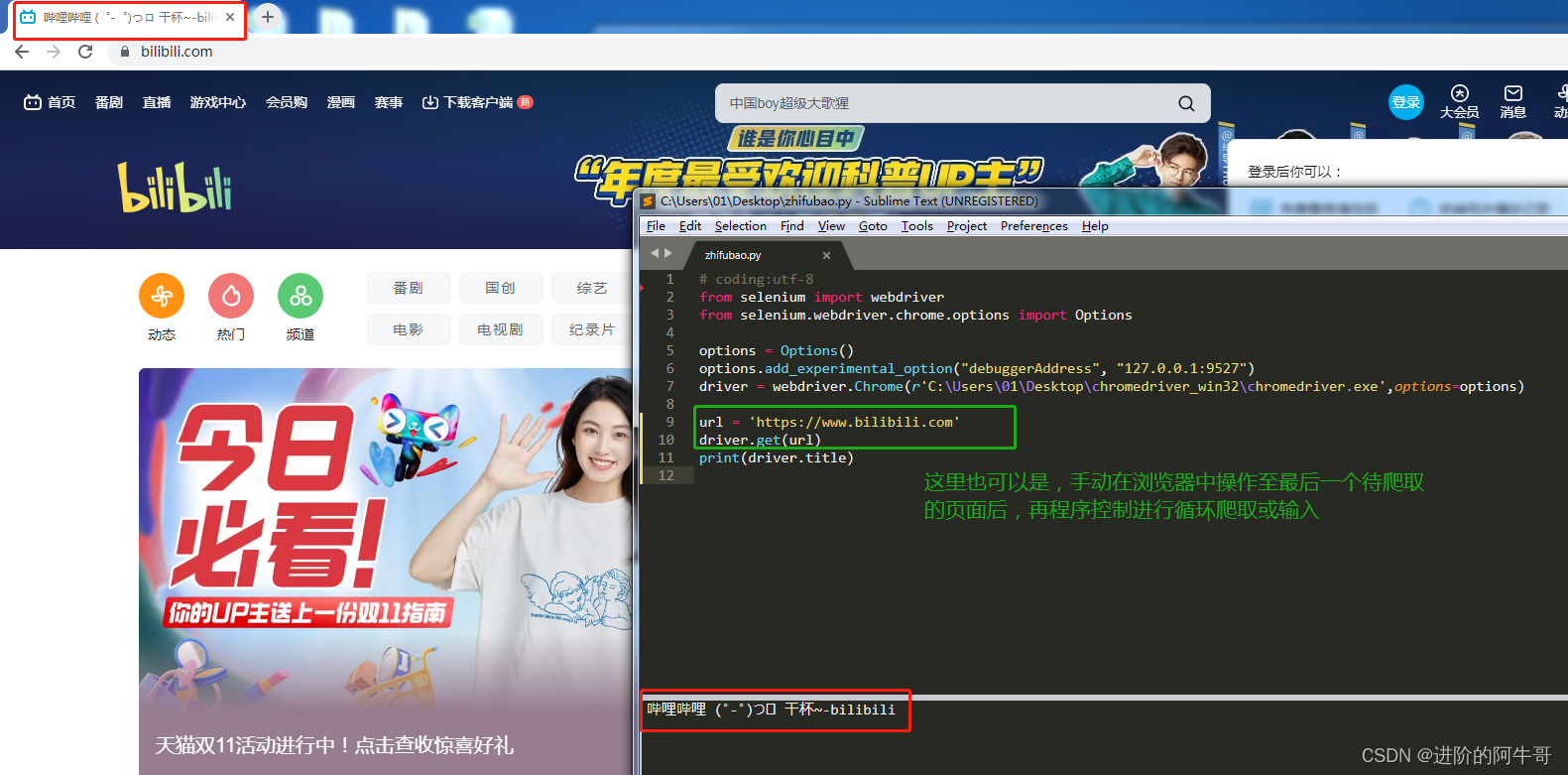
Task: Open Sublime Text Find menu
Action: (792, 226)
